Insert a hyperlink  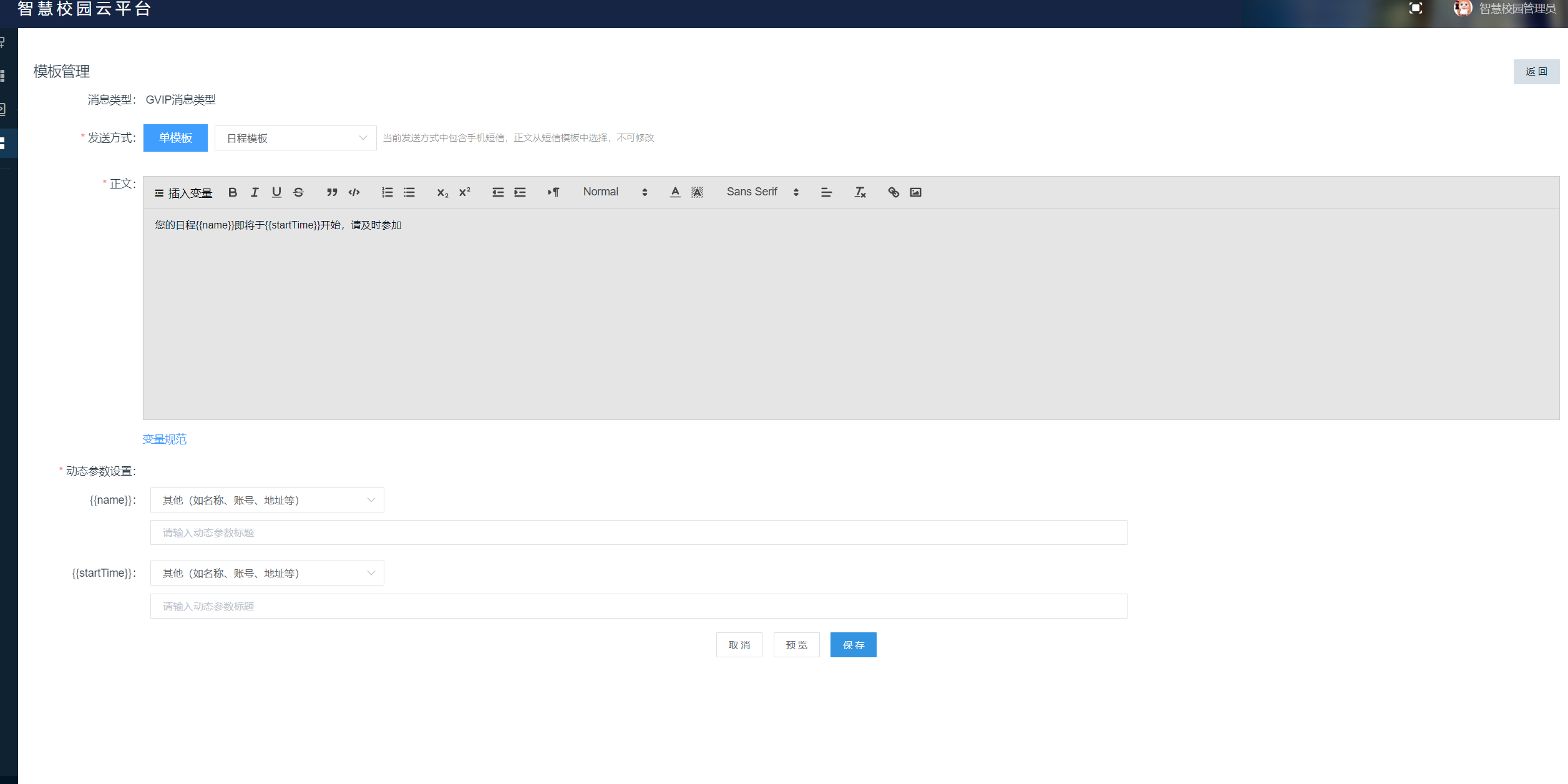(x=894, y=192)
